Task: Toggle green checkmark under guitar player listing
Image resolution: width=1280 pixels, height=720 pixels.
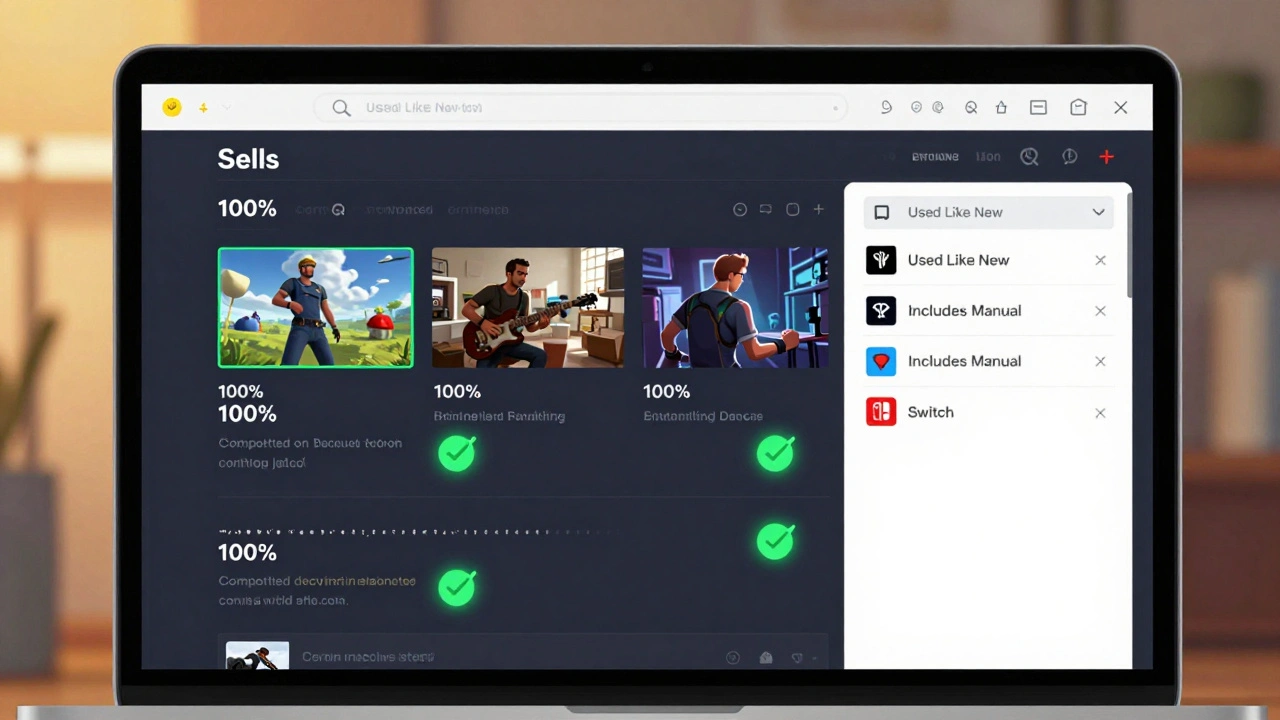Action: click(457, 453)
